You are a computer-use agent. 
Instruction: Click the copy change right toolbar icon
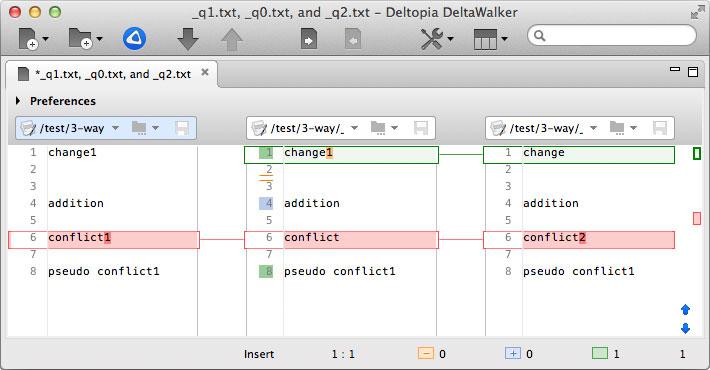[309, 39]
